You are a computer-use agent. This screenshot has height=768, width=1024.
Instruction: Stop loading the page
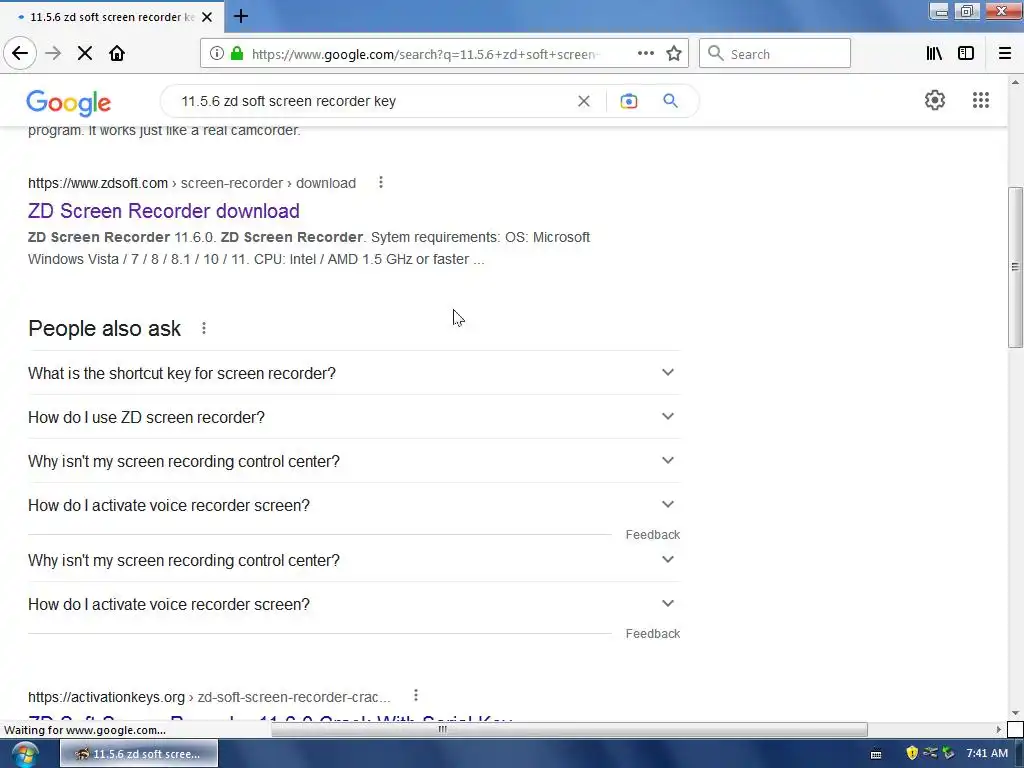coord(85,54)
